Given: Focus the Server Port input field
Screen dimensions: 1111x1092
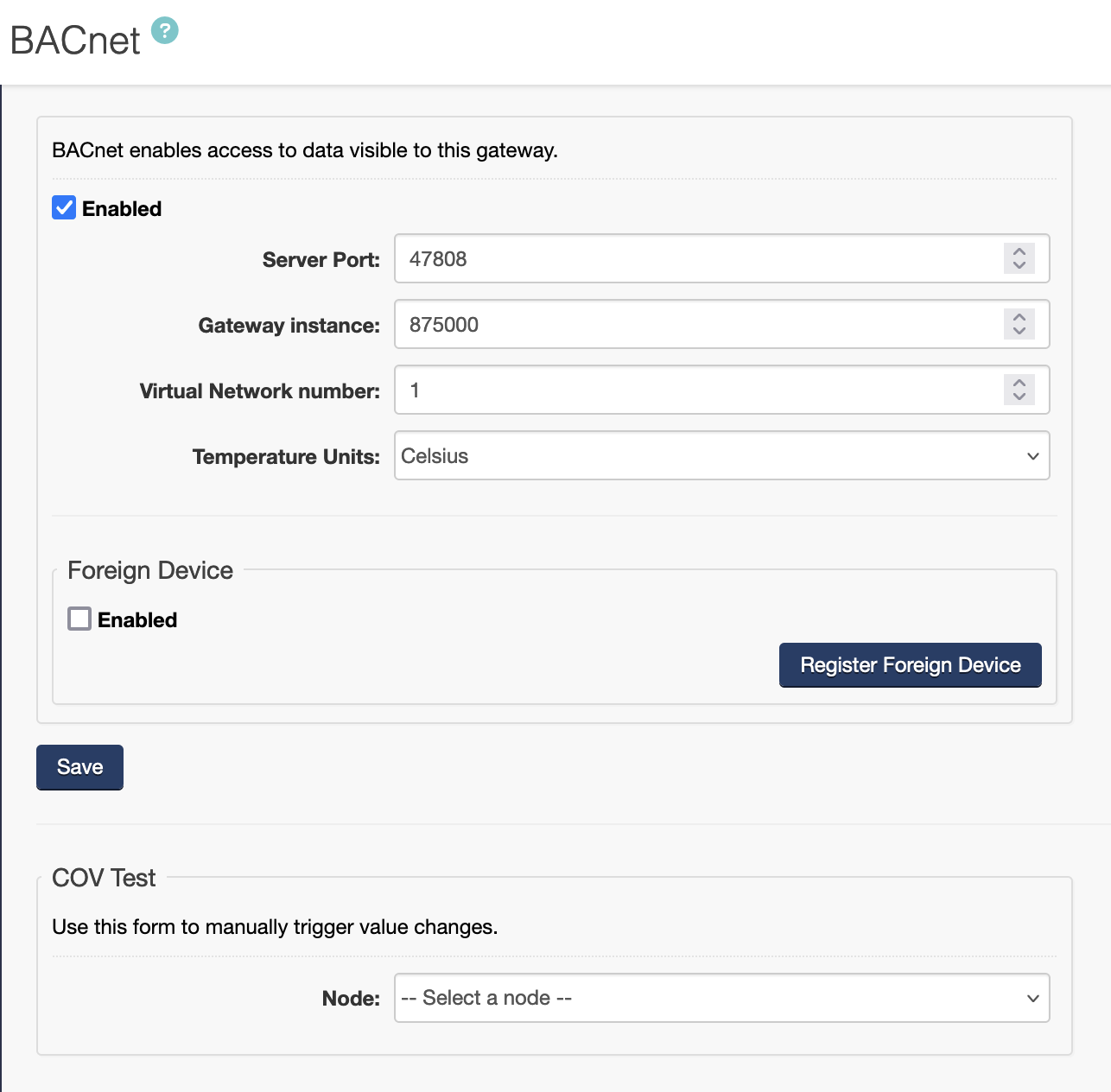Looking at the screenshot, I should [x=691, y=258].
